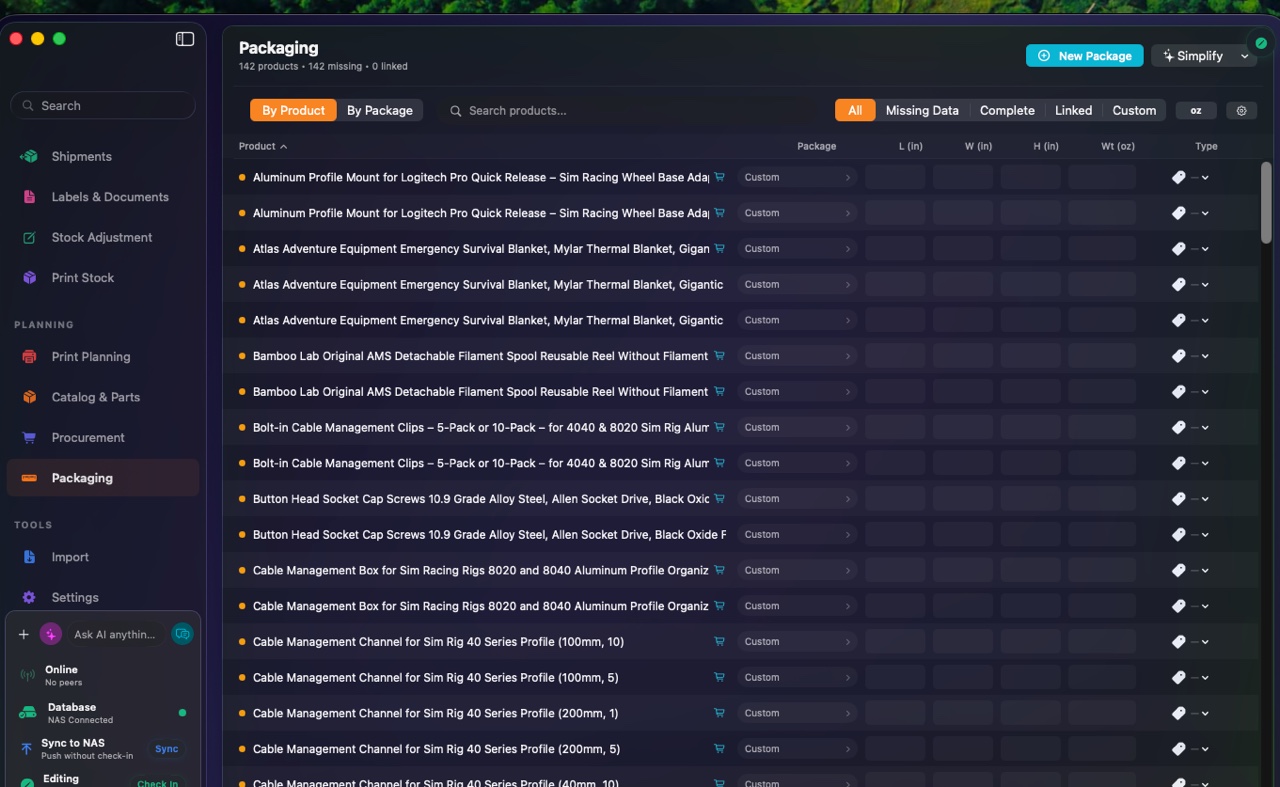Click H (in) field for Cable Management Channel (200mm, 1)
1280x787 pixels.
[x=1030, y=713]
